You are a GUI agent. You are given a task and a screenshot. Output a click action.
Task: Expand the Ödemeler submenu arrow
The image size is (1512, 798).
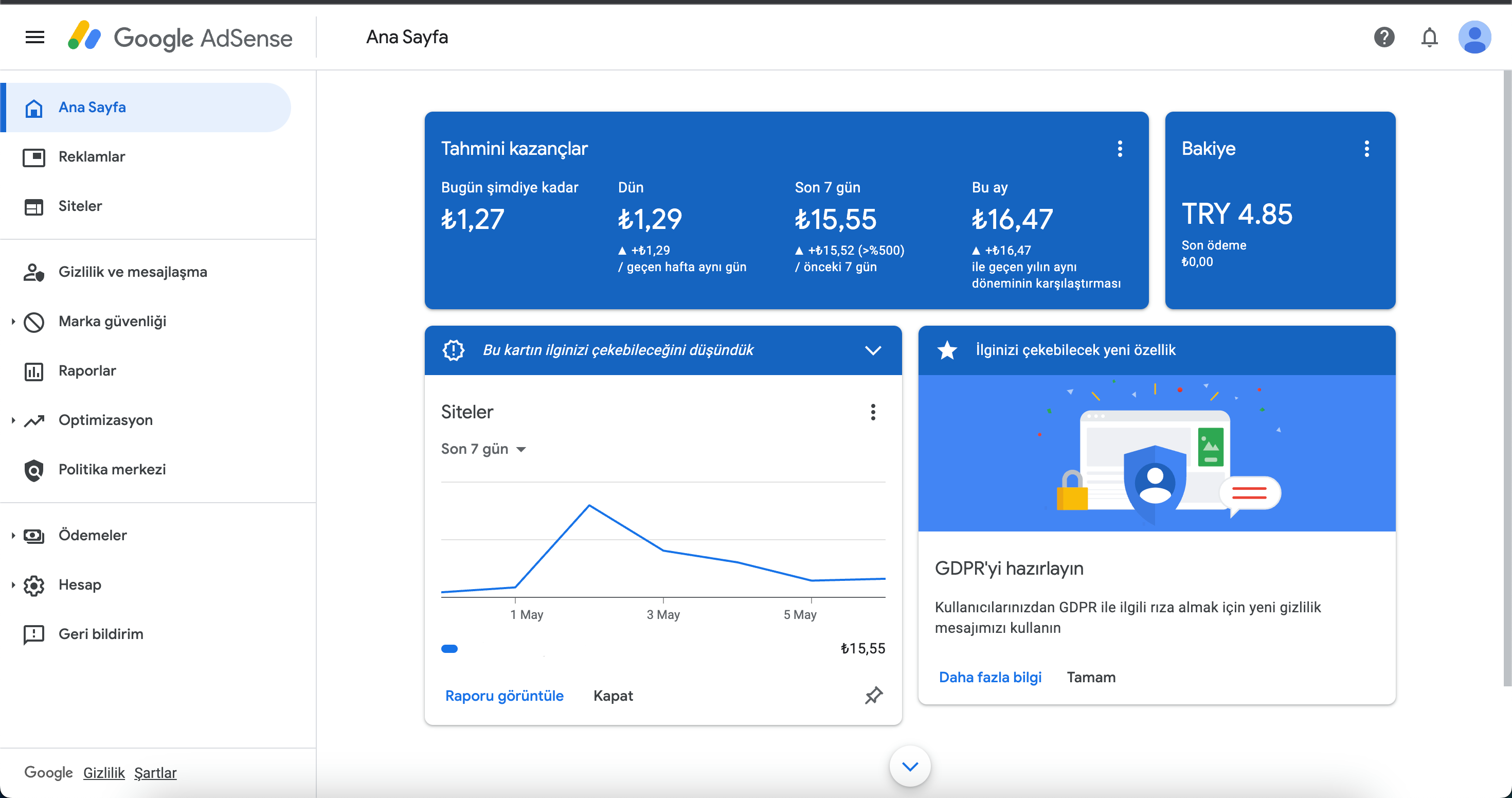click(13, 535)
